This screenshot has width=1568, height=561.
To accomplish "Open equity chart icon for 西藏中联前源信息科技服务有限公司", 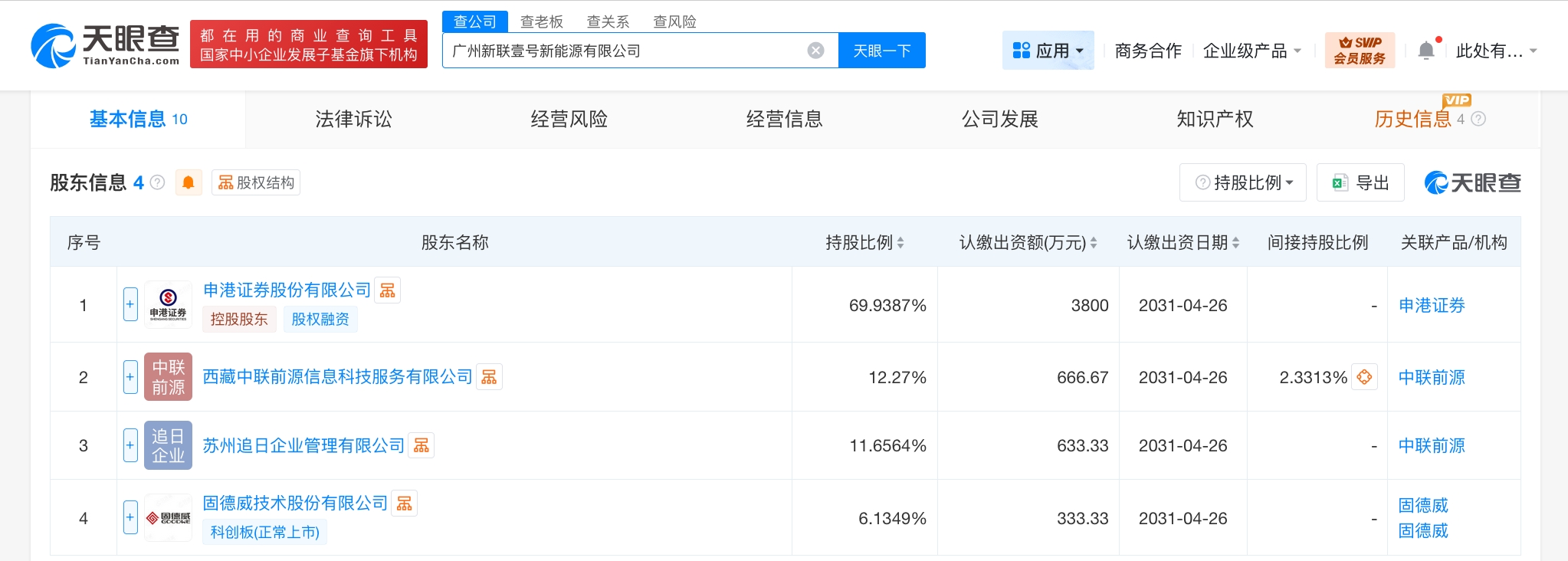I will 489,377.
